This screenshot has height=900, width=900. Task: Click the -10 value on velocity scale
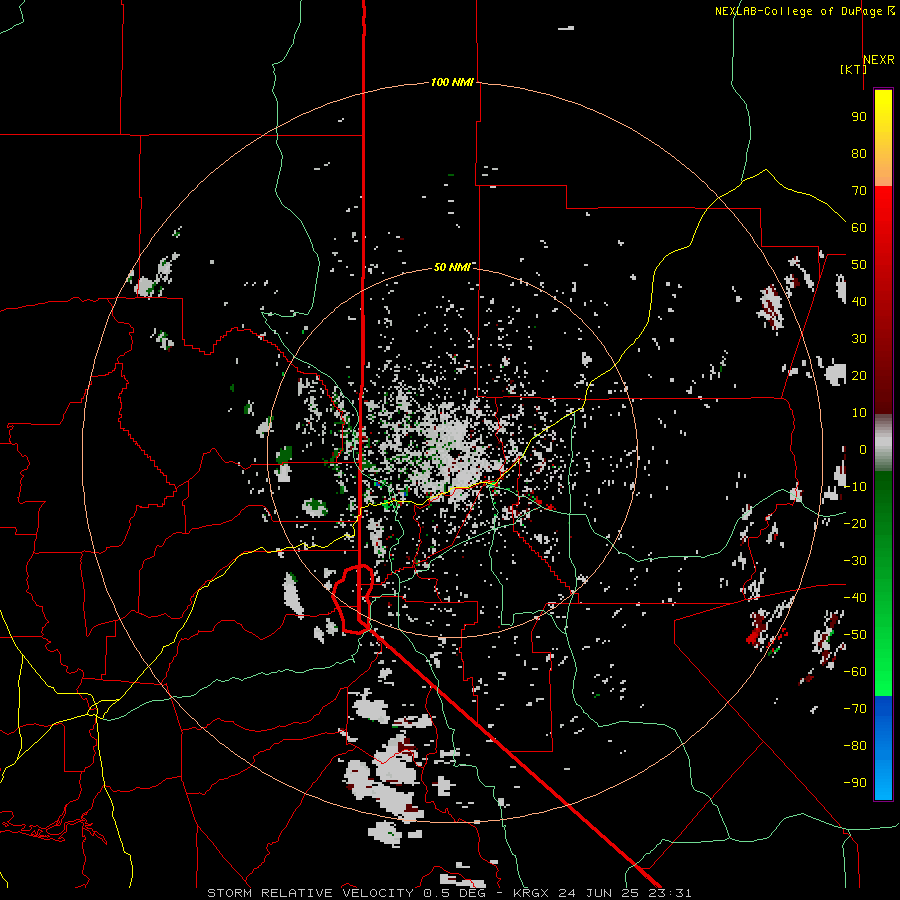pos(855,487)
